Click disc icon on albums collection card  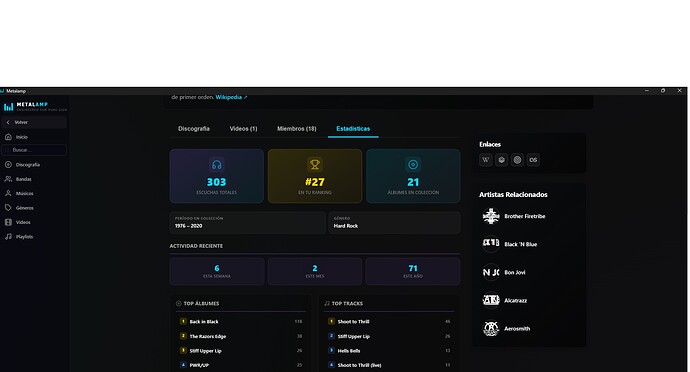tap(413, 165)
